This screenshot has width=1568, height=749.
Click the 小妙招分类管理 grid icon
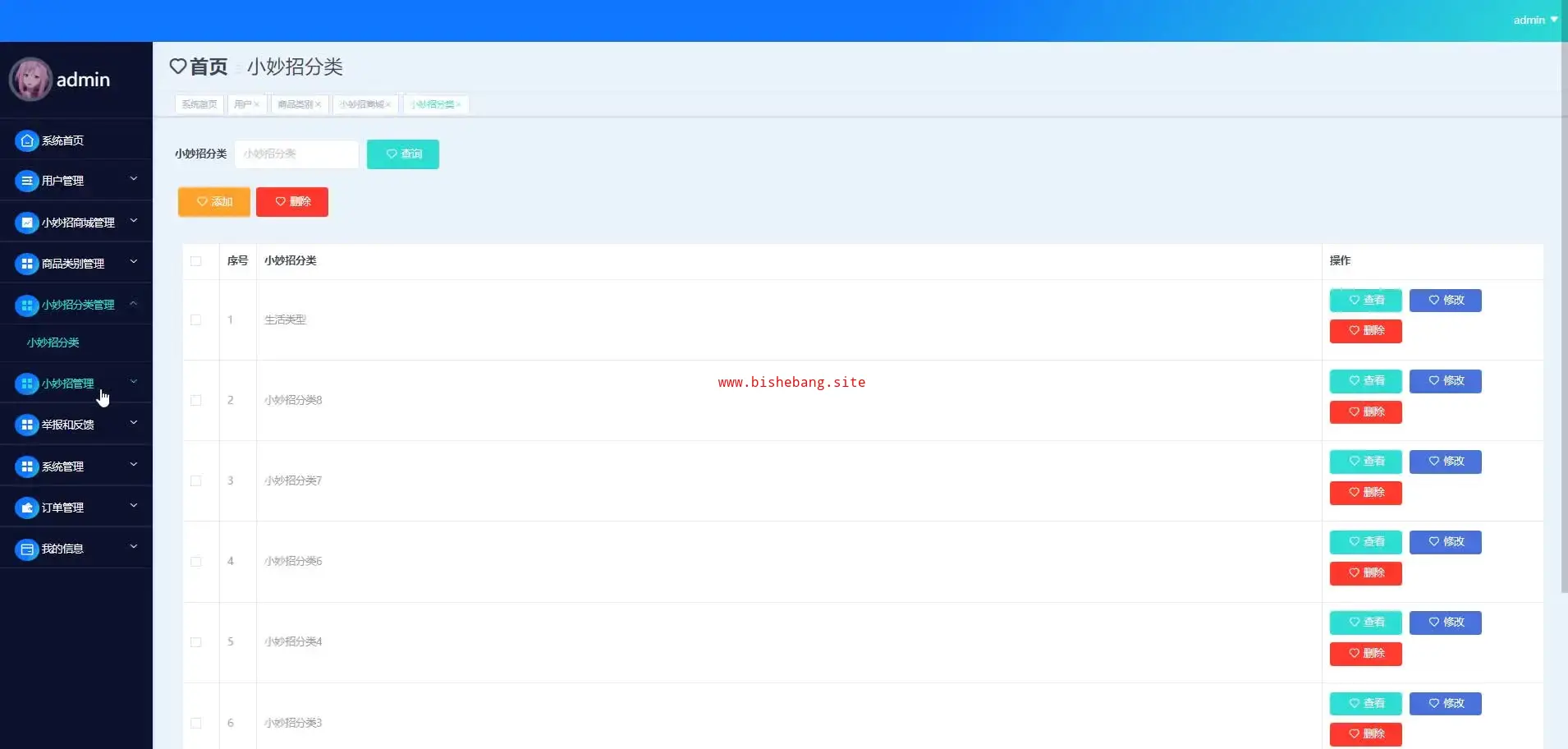pyautogui.click(x=27, y=305)
